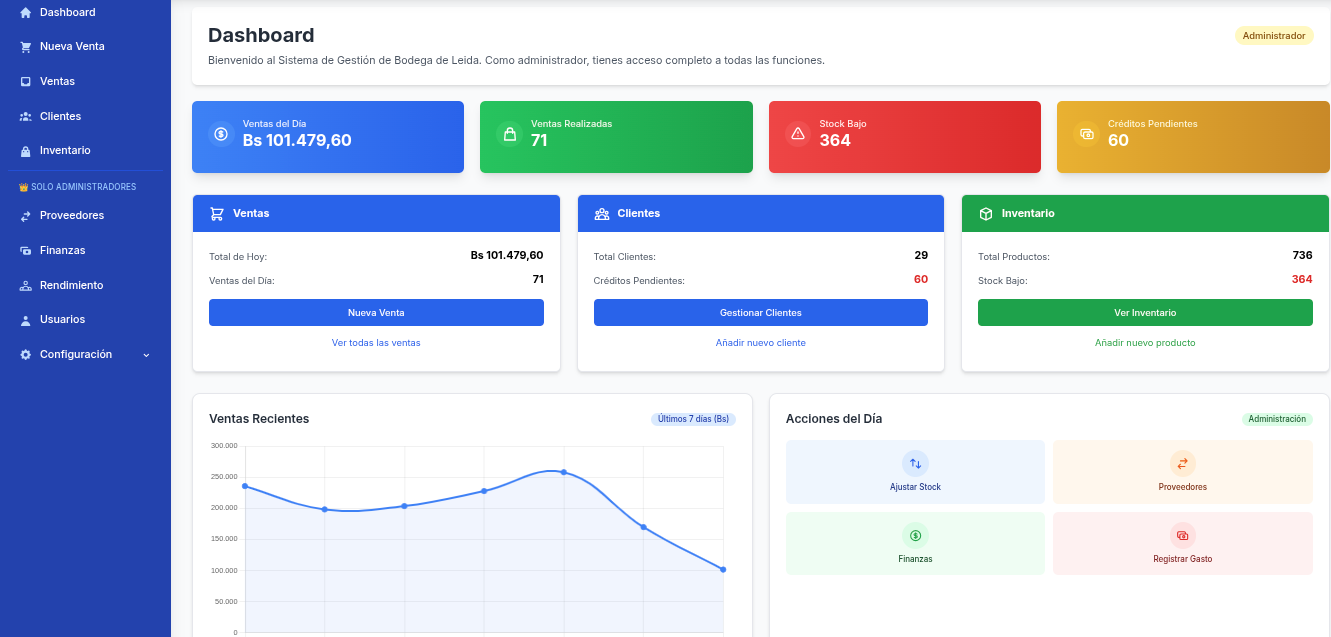Click the Proveedores swap icon in Acciones
Screen dimensions: 1331x637
1183,463
